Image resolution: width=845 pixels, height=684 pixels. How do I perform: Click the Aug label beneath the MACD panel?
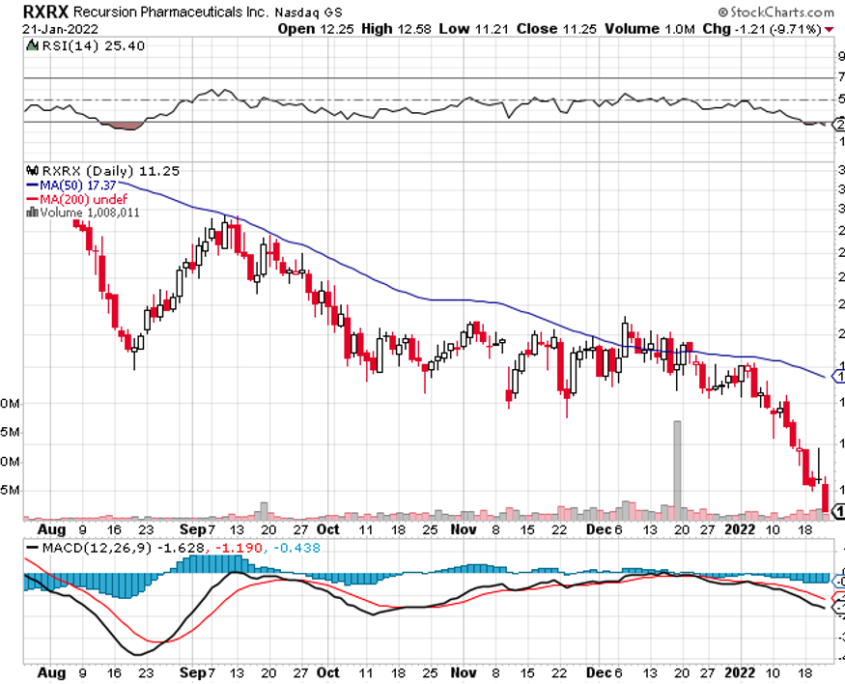coord(52,673)
